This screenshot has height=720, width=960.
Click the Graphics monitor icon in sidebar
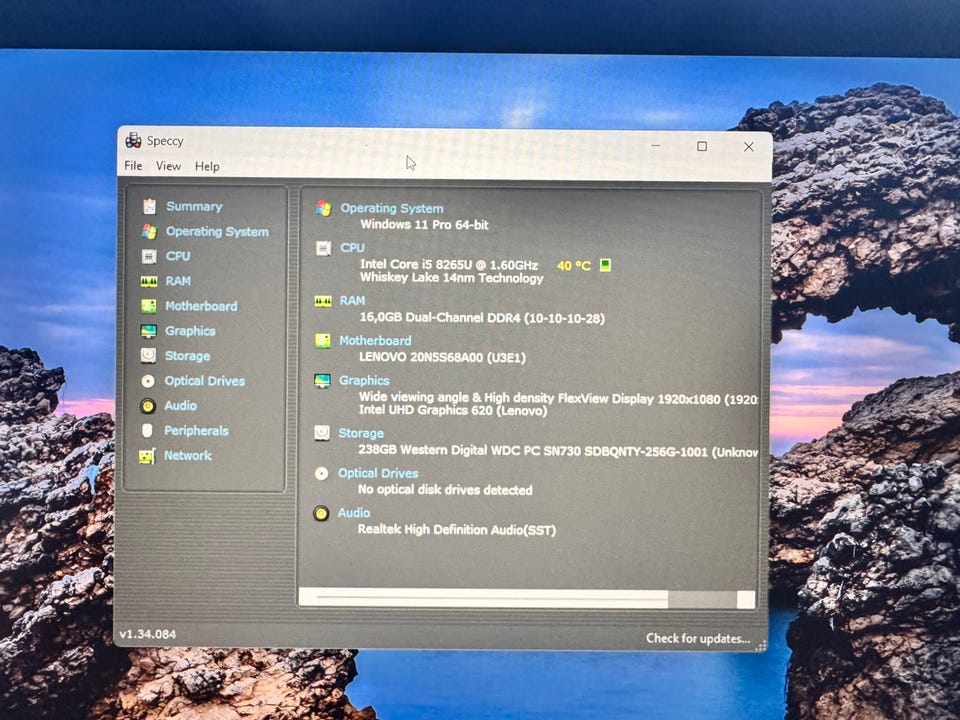click(x=149, y=331)
